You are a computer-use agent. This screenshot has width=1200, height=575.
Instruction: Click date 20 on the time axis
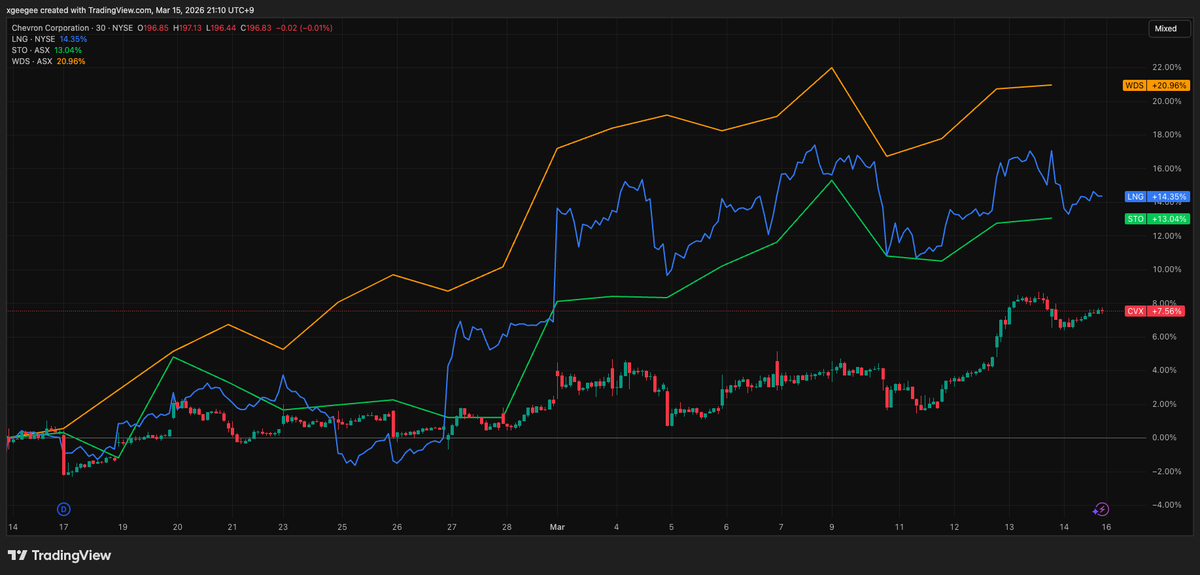click(x=177, y=526)
